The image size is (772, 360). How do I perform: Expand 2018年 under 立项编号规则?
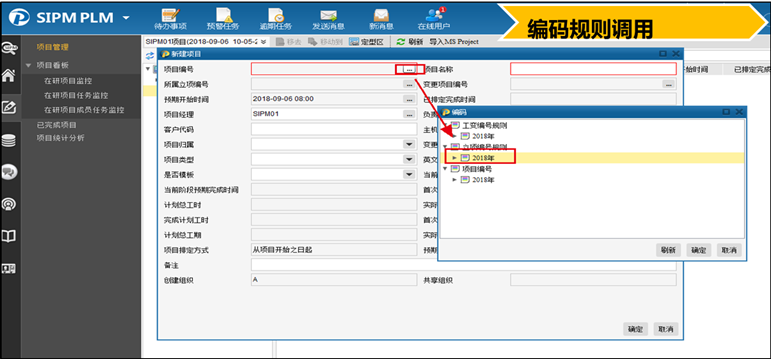tap(454, 158)
